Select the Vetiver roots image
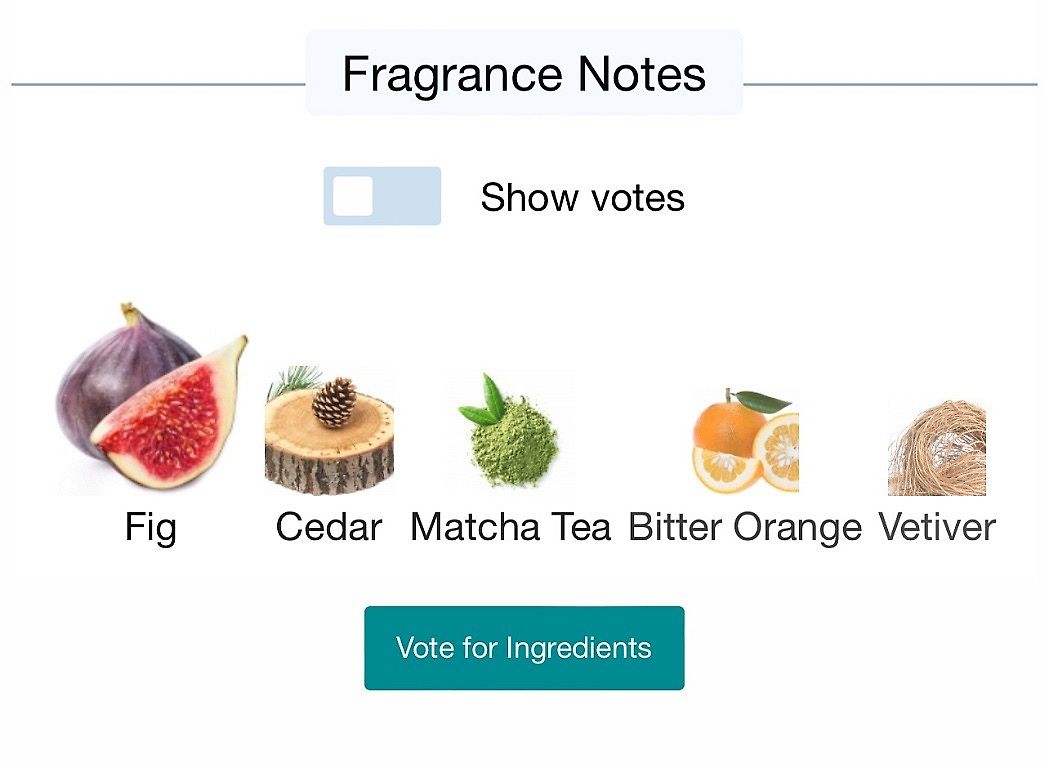 937,448
